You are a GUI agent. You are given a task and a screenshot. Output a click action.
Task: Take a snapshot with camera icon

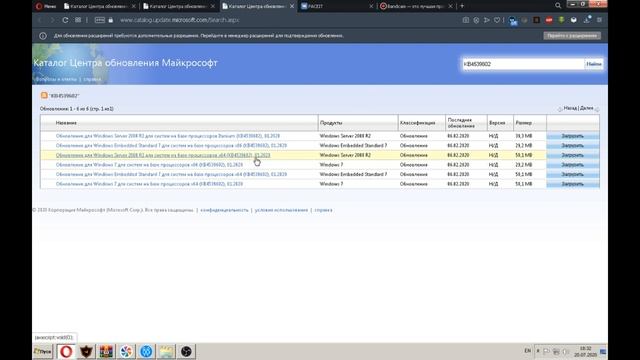(x=466, y=20)
